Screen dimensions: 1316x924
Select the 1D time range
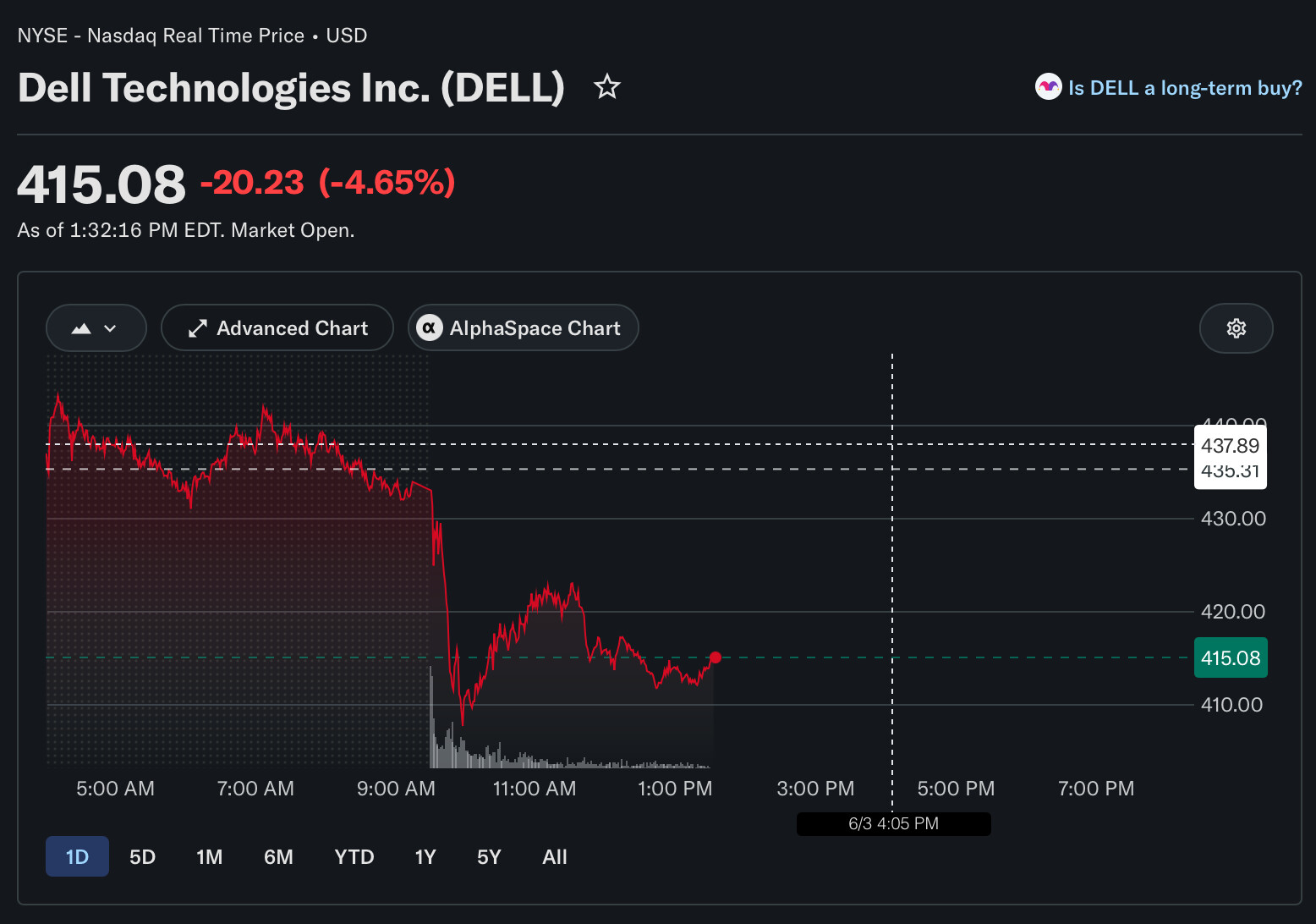[x=77, y=856]
